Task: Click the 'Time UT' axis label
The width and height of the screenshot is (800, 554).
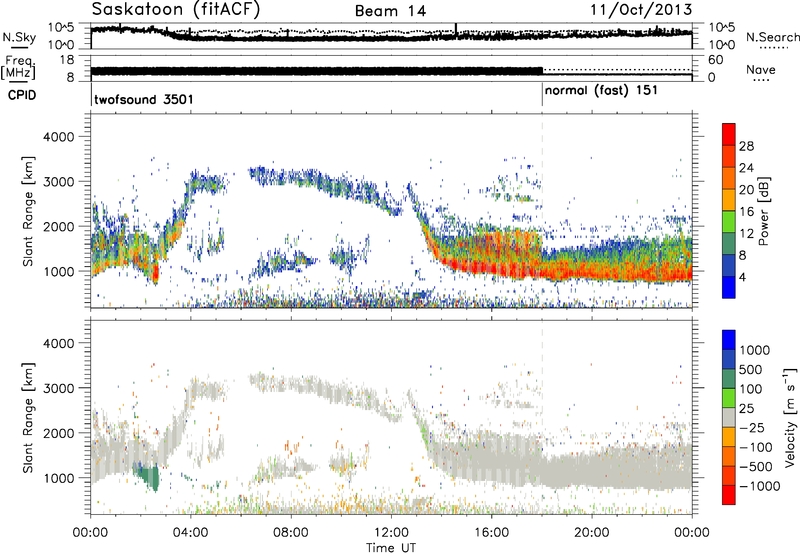Action: tap(391, 548)
